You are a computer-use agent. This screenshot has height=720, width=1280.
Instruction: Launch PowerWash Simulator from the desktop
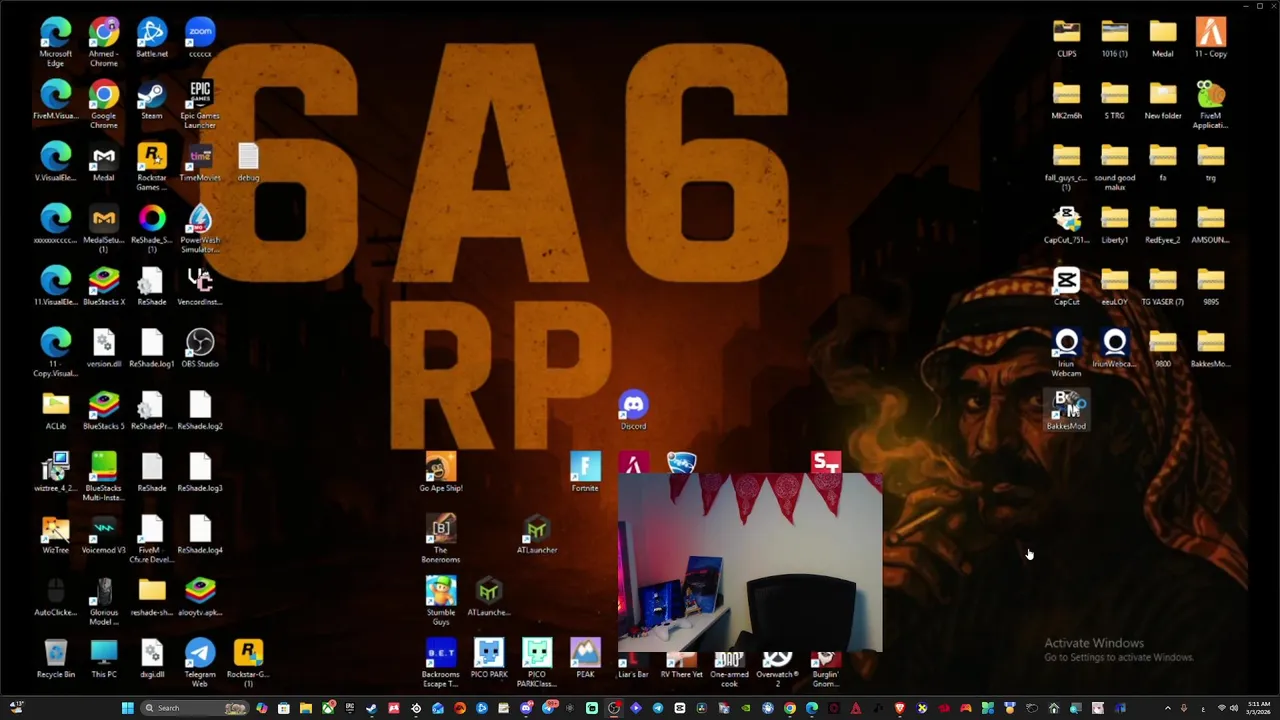point(200,228)
